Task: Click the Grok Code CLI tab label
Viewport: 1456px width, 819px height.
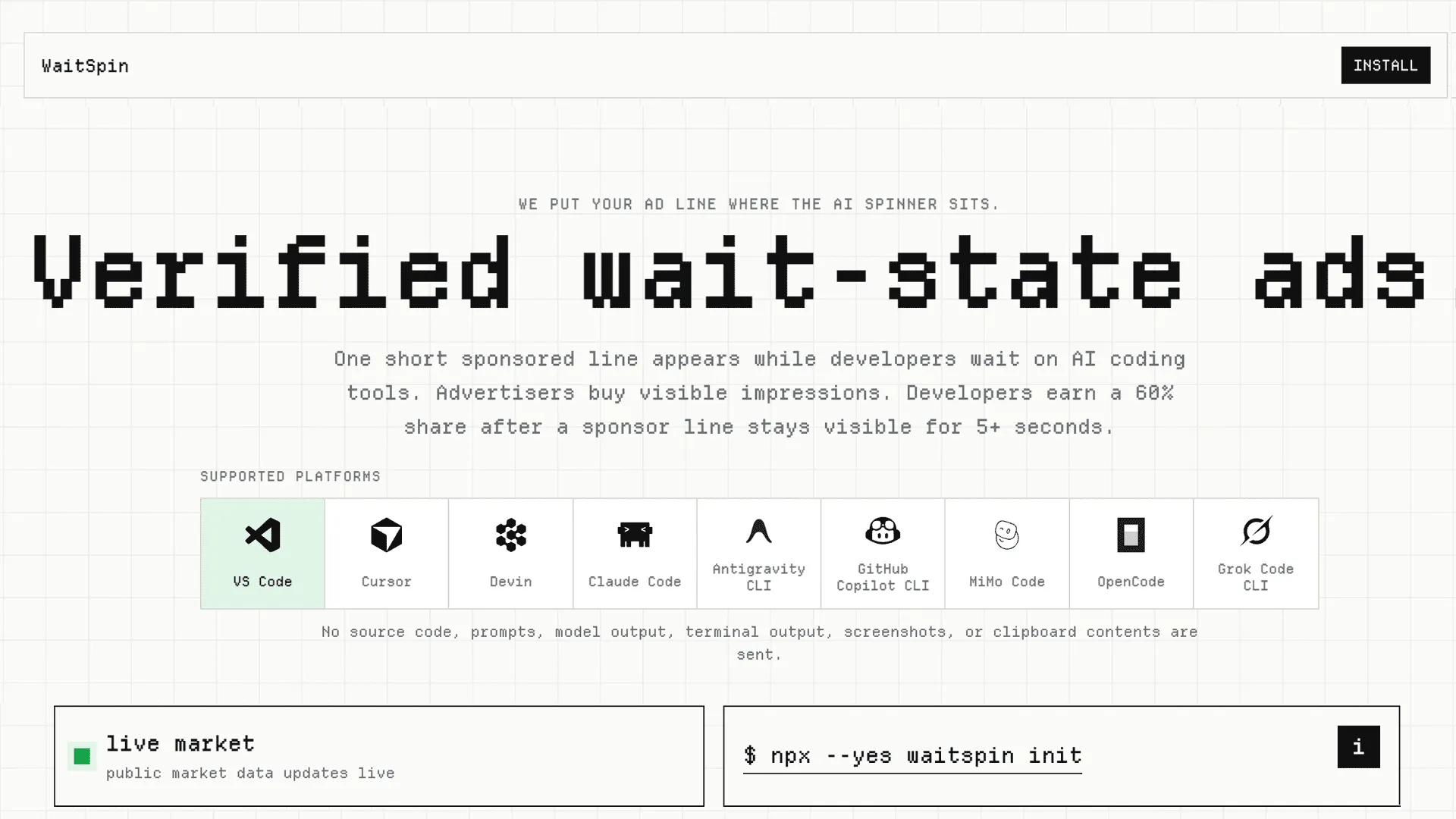Action: tap(1256, 577)
